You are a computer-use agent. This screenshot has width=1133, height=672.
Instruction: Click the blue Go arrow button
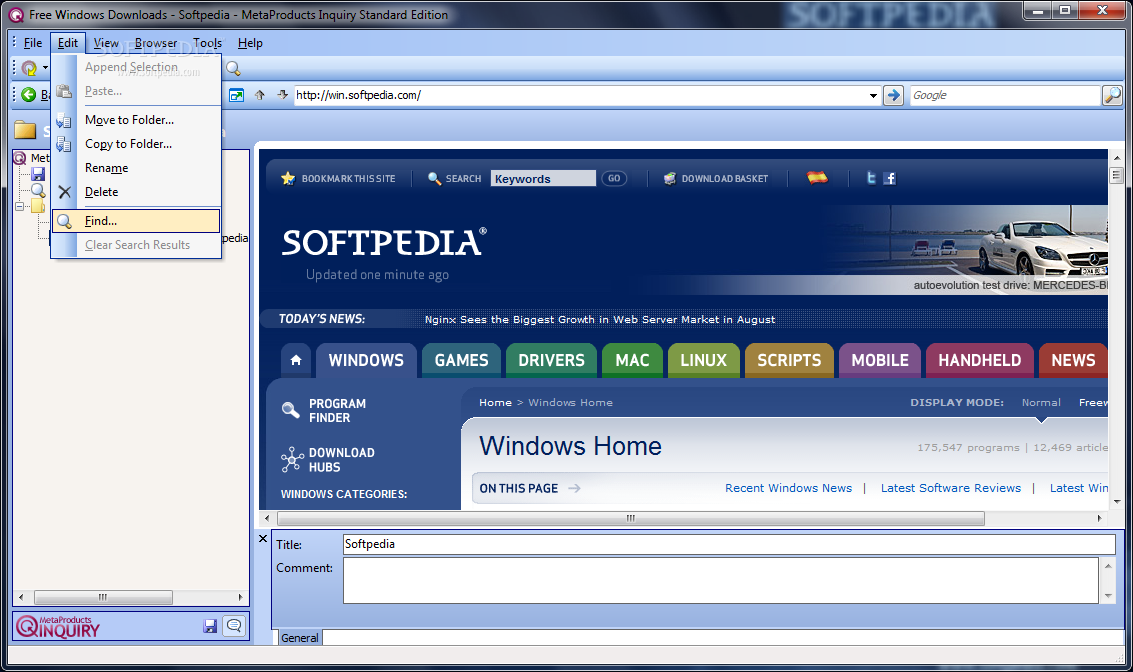(893, 95)
